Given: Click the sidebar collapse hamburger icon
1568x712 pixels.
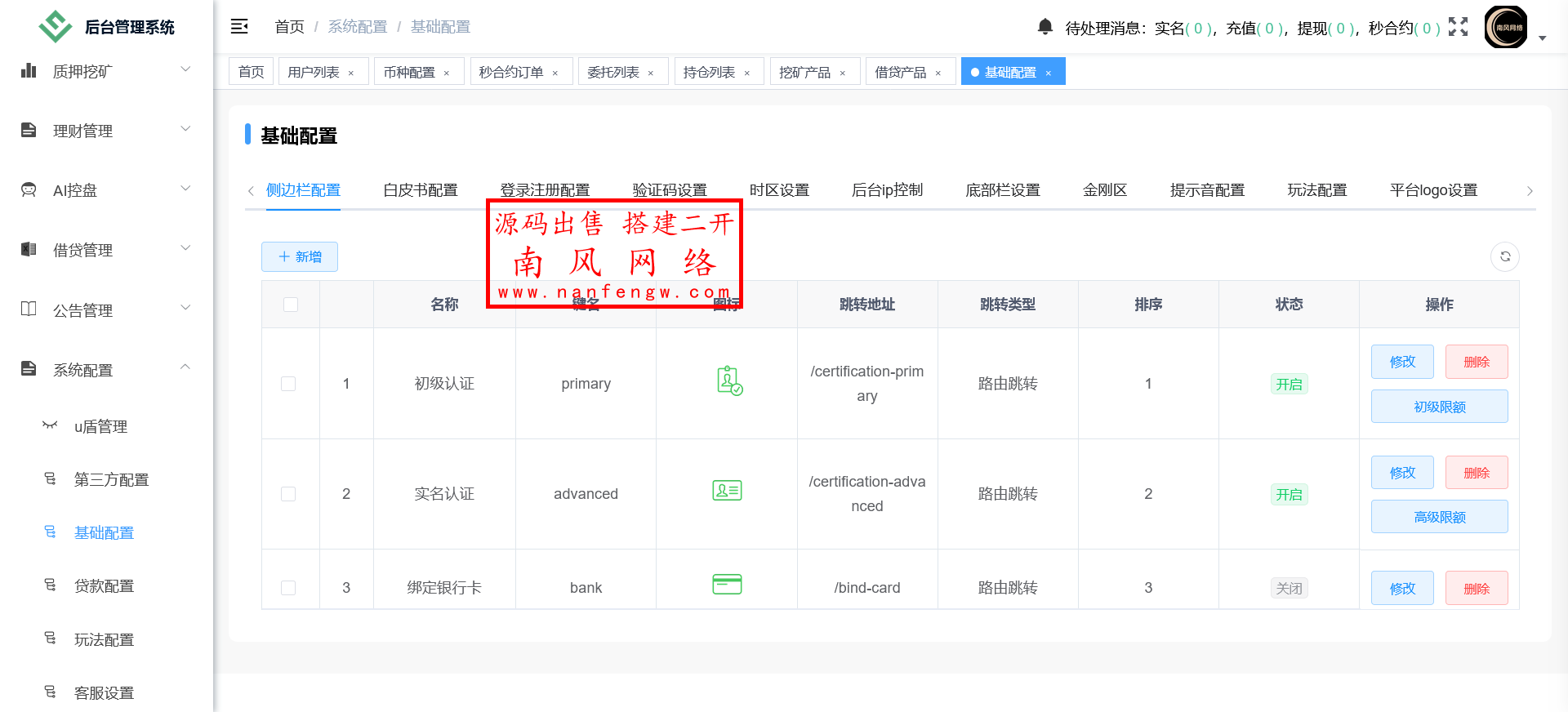Looking at the screenshot, I should tap(239, 27).
